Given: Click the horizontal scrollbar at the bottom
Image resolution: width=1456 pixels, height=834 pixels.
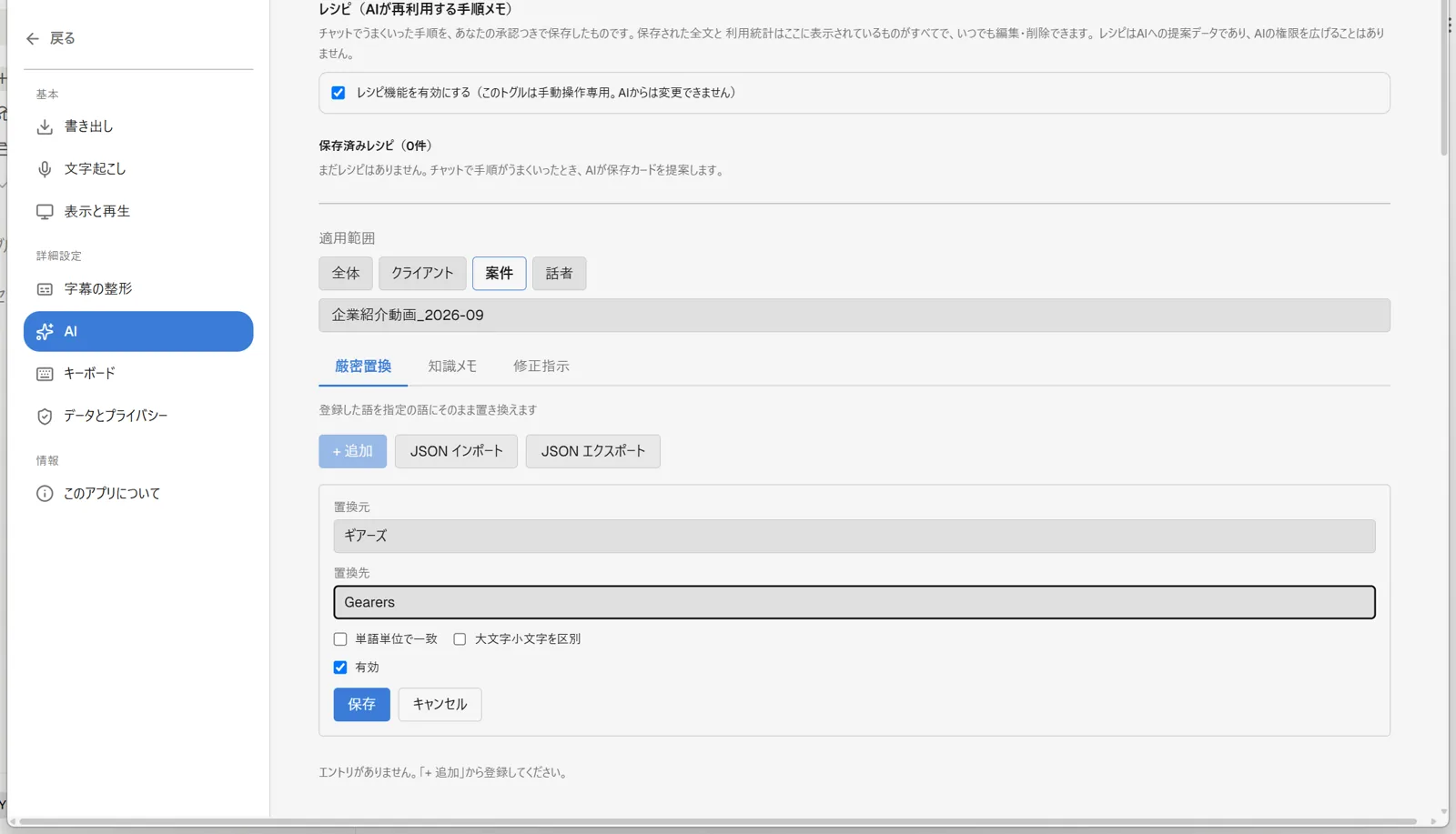Looking at the screenshot, I should (x=719, y=822).
